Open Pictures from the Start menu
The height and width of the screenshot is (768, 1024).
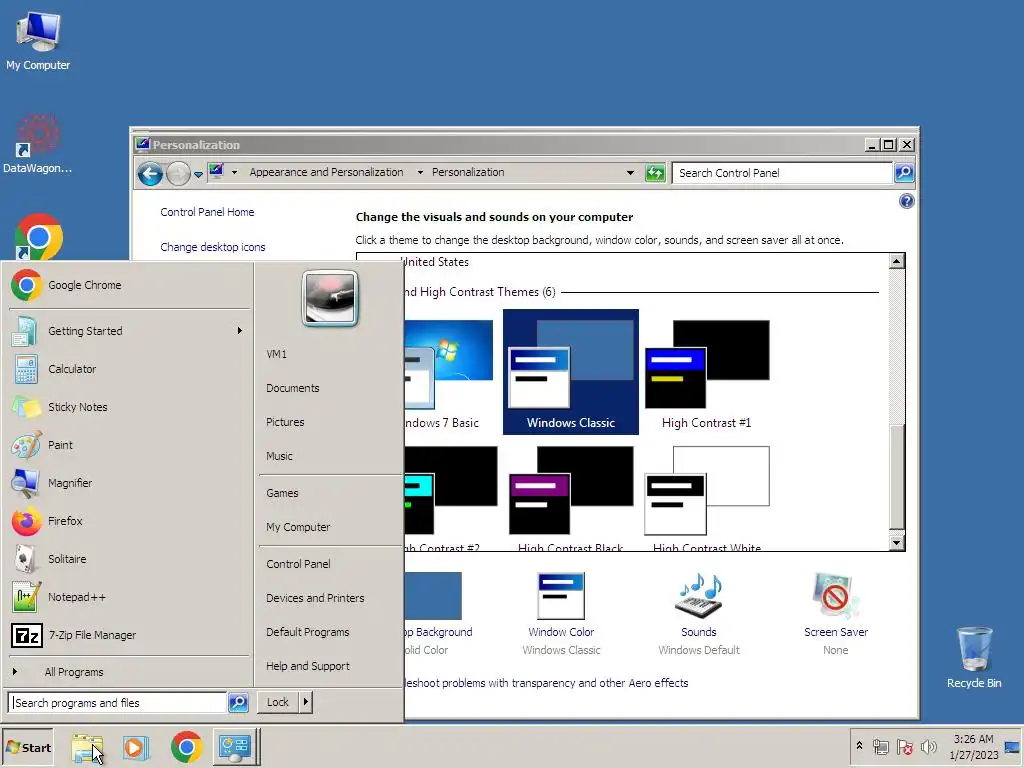(285, 422)
